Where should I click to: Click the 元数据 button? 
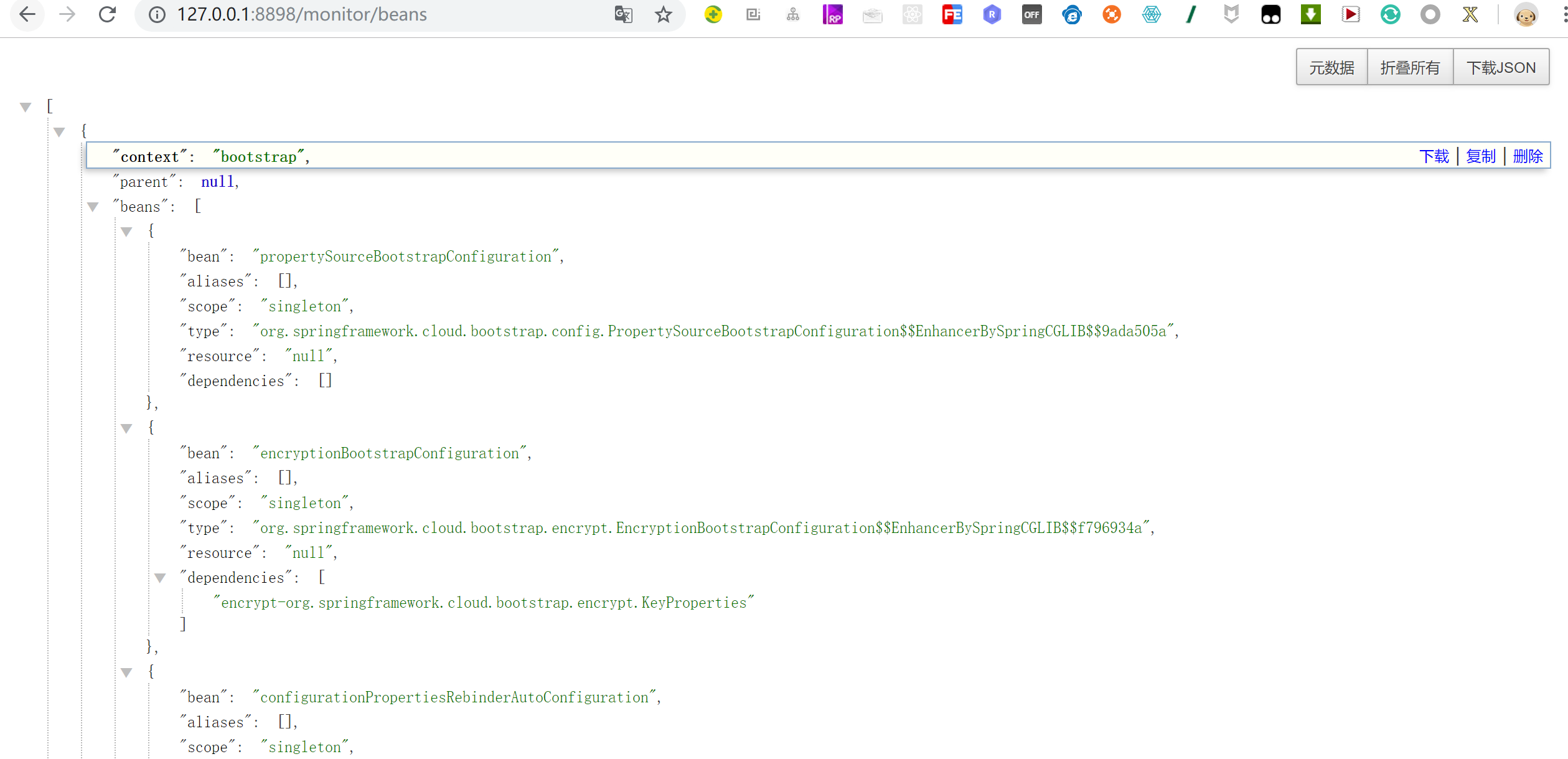tap(1331, 67)
